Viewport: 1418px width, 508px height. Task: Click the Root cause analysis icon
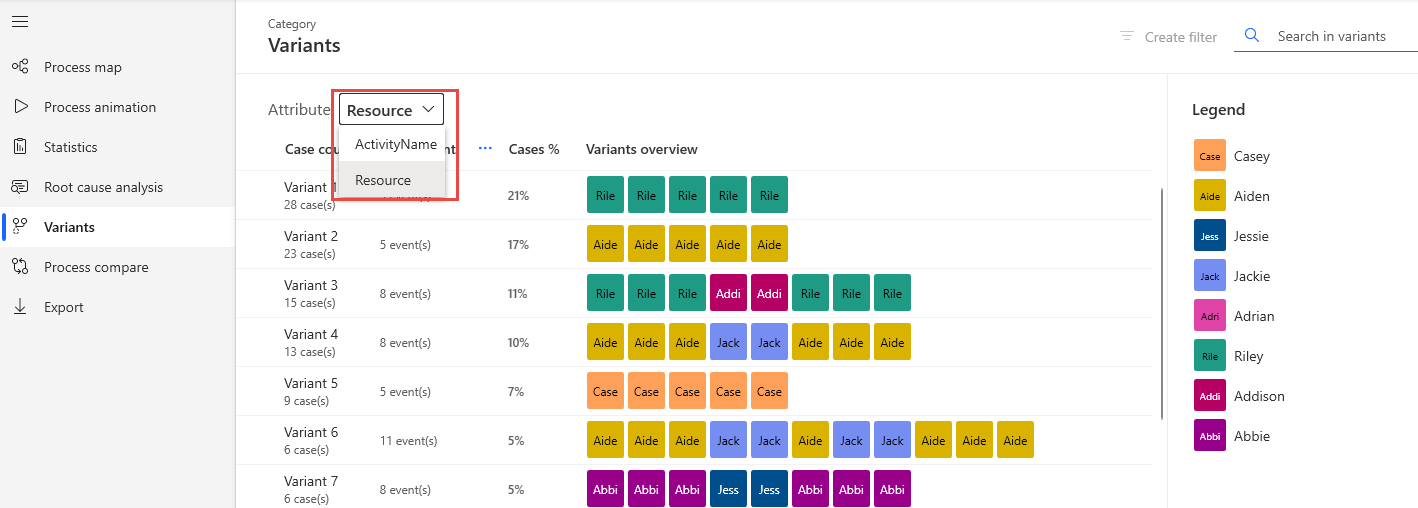pyautogui.click(x=20, y=187)
